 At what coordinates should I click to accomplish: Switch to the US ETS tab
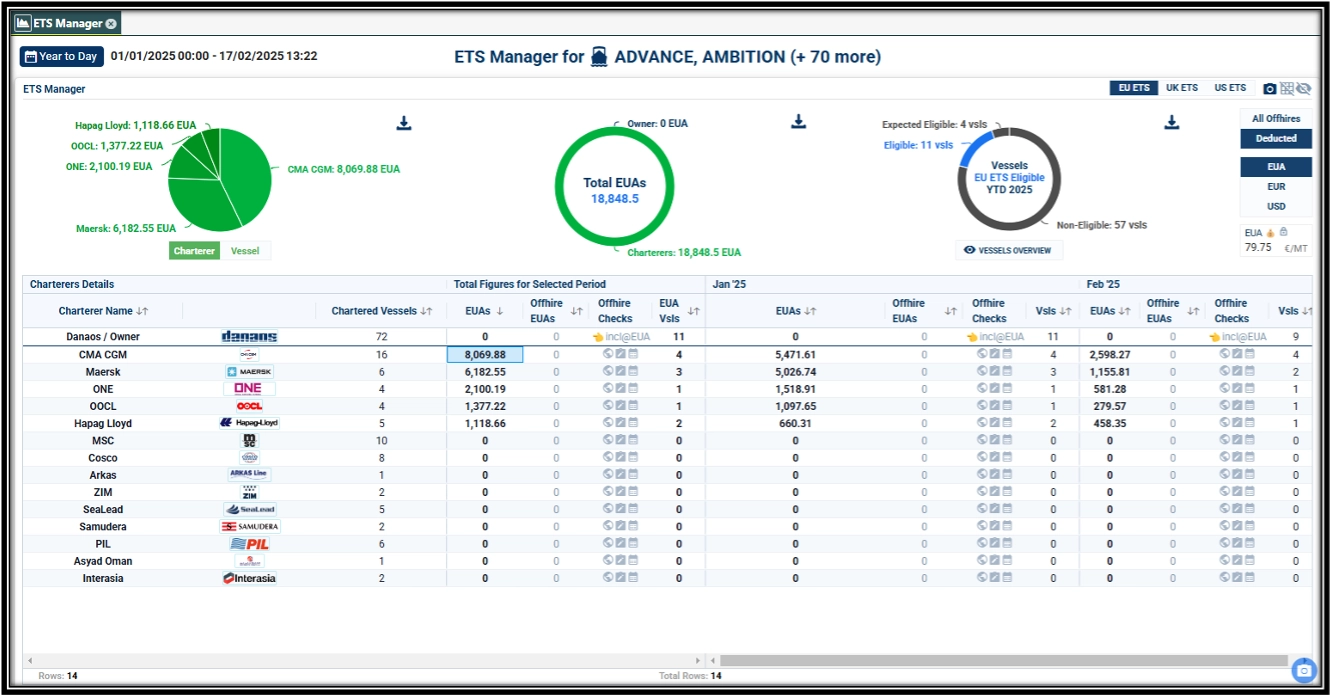[x=1230, y=88]
